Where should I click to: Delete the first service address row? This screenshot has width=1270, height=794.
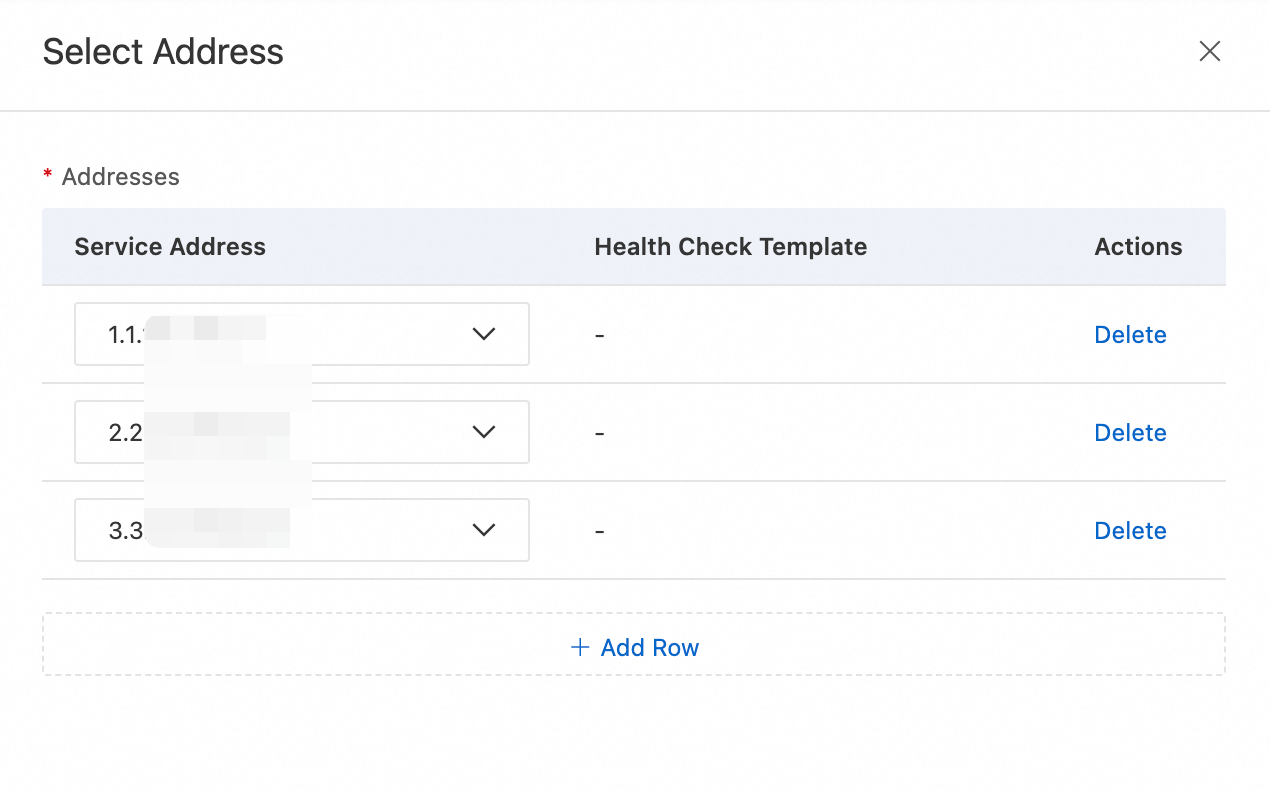pyautogui.click(x=1130, y=335)
